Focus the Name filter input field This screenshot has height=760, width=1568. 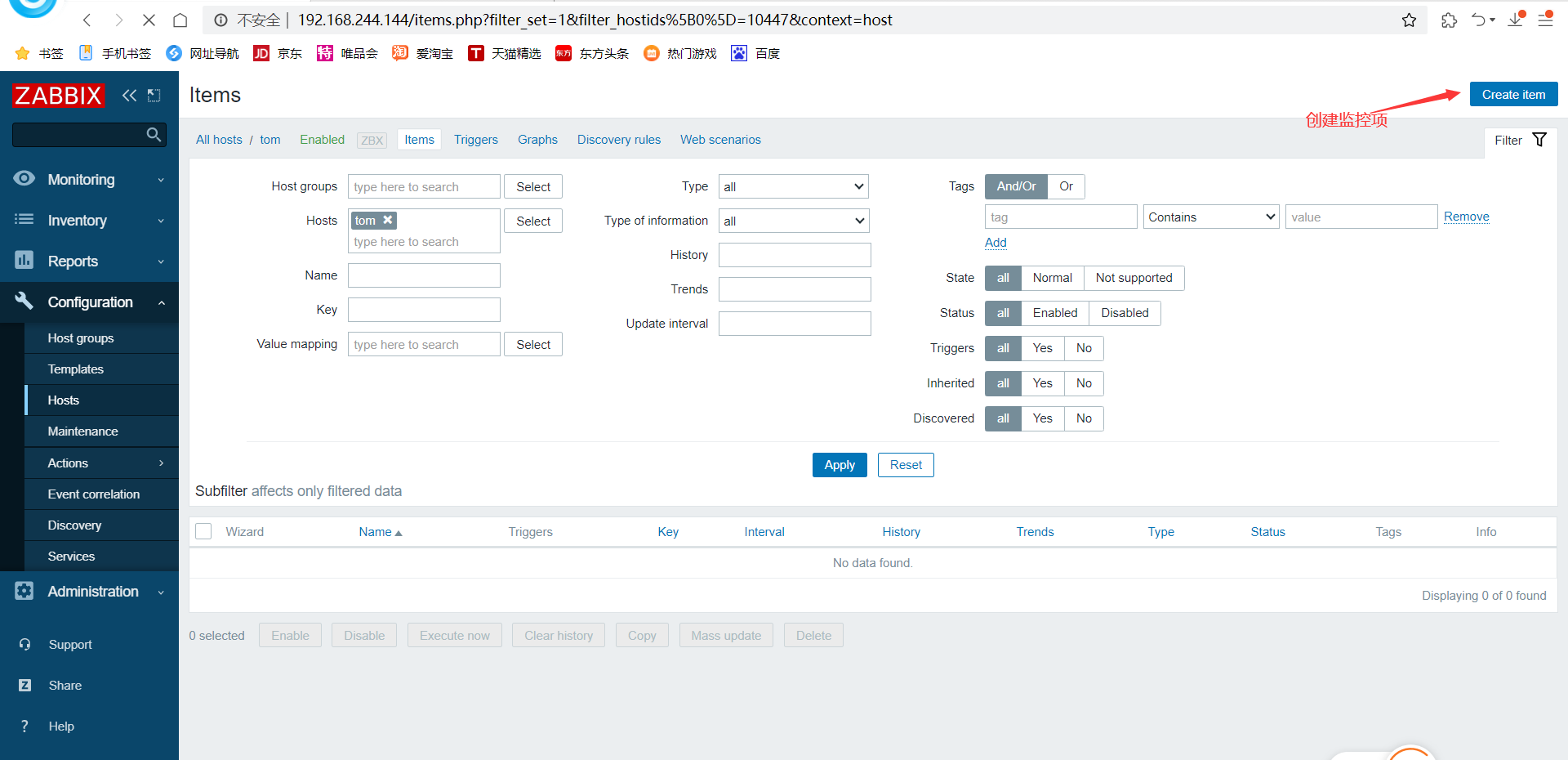[424, 275]
